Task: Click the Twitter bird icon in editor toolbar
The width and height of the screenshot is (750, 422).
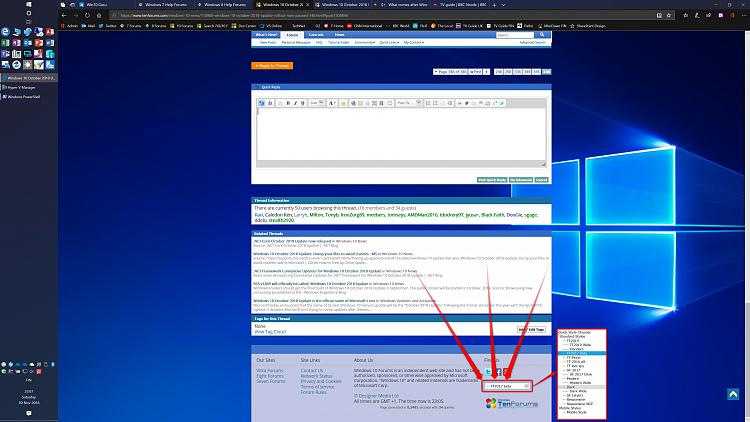Action: tap(502, 103)
